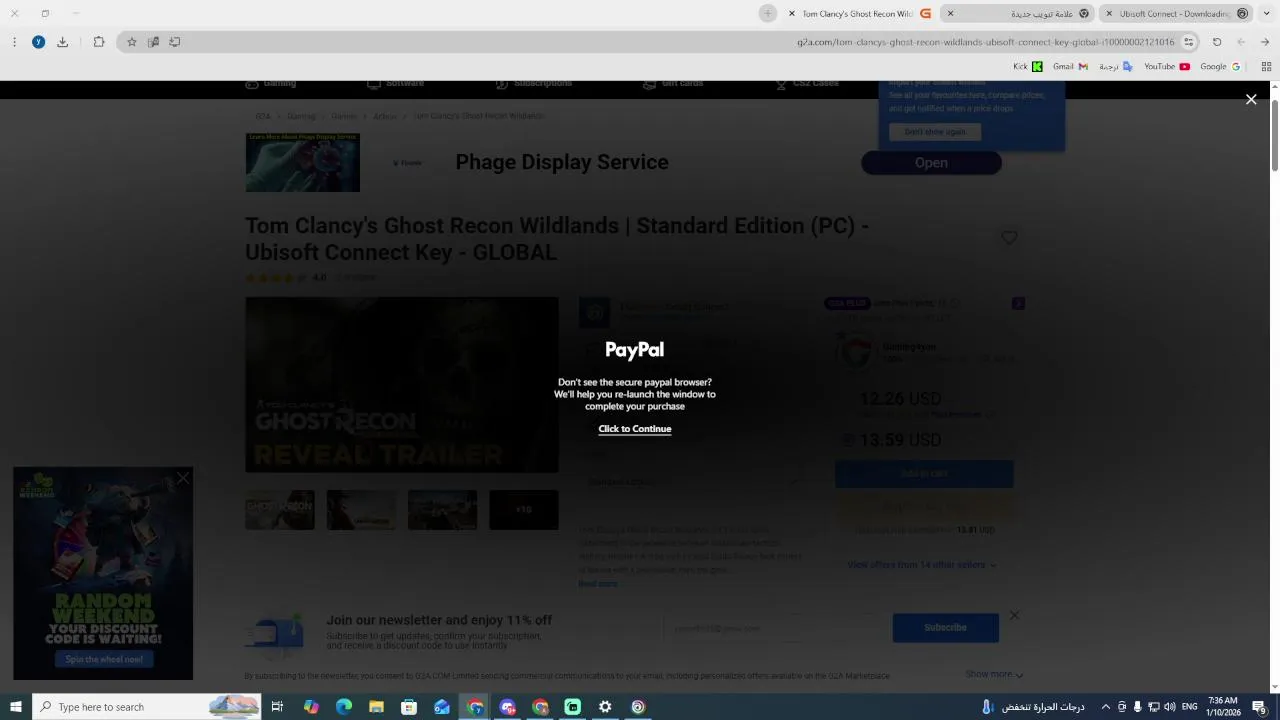Viewport: 1280px width, 720px height.
Task: Click the Subscribe newsletter button
Action: (945, 628)
